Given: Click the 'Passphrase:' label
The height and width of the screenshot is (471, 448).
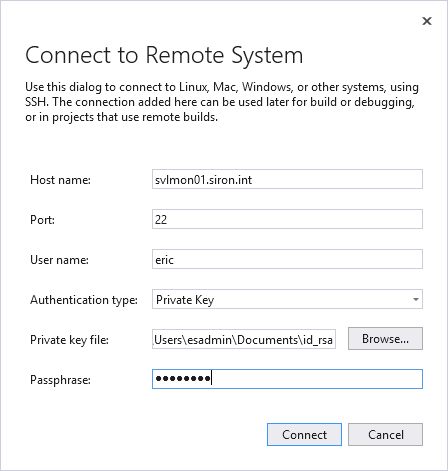Looking at the screenshot, I should 60,380.
